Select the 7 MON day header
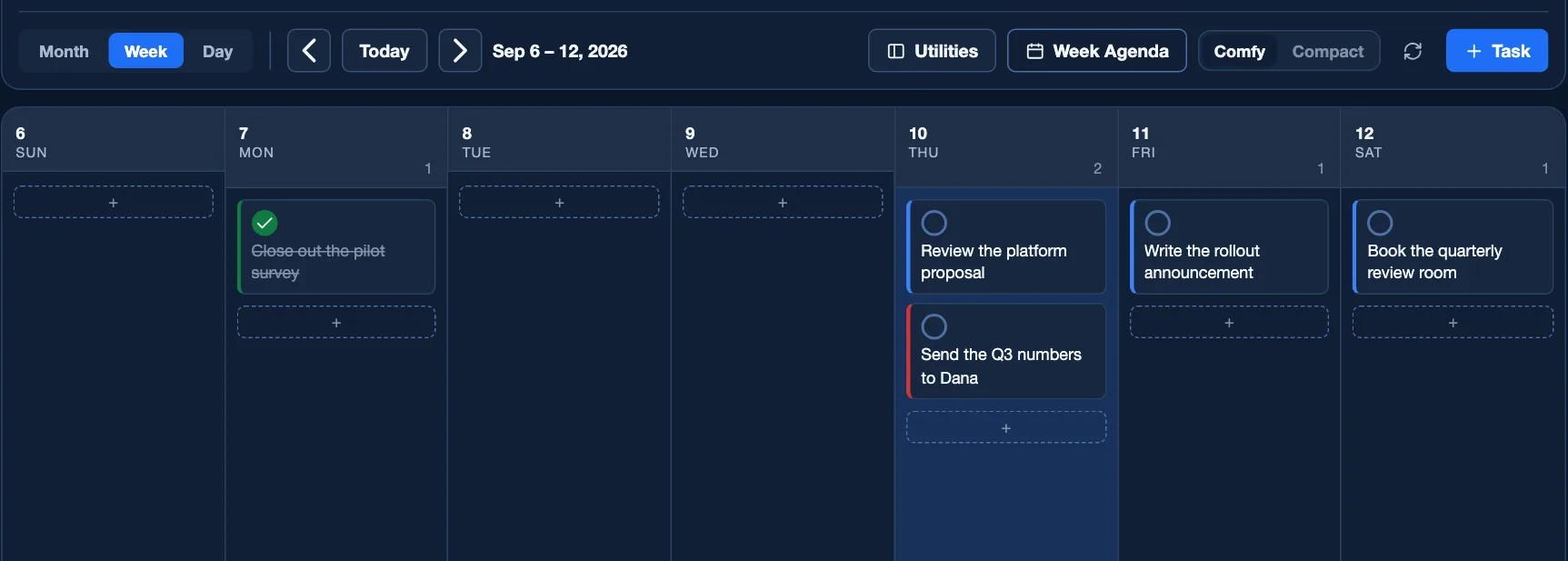 click(336, 147)
